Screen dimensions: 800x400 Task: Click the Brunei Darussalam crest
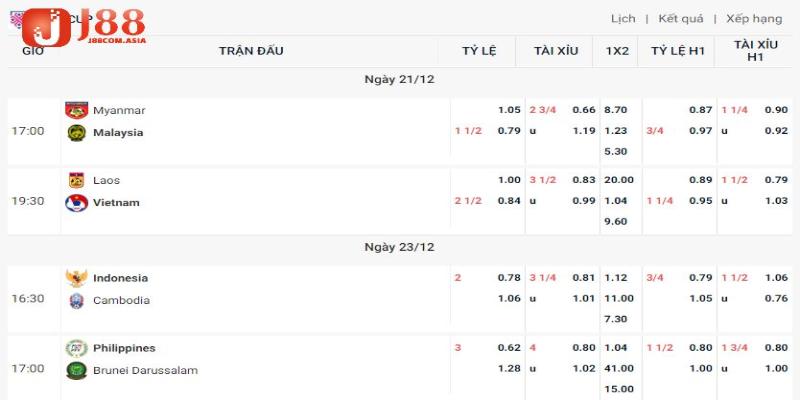(77, 370)
